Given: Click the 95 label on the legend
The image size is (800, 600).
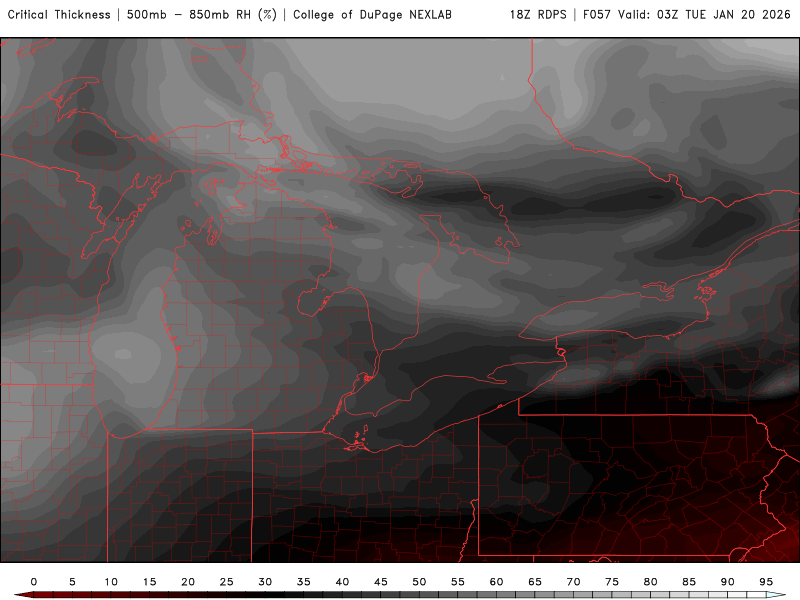Looking at the screenshot, I should (x=766, y=582).
